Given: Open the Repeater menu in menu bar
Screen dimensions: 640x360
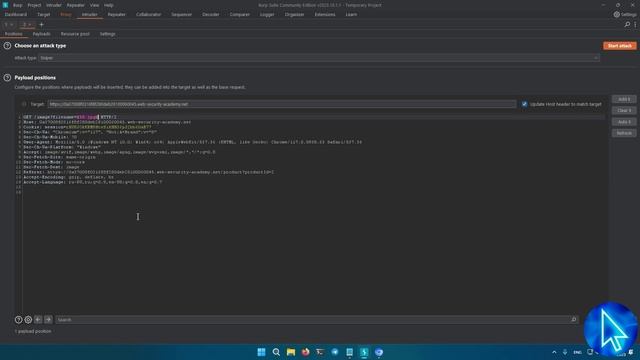Looking at the screenshot, I should pyautogui.click(x=76, y=5).
